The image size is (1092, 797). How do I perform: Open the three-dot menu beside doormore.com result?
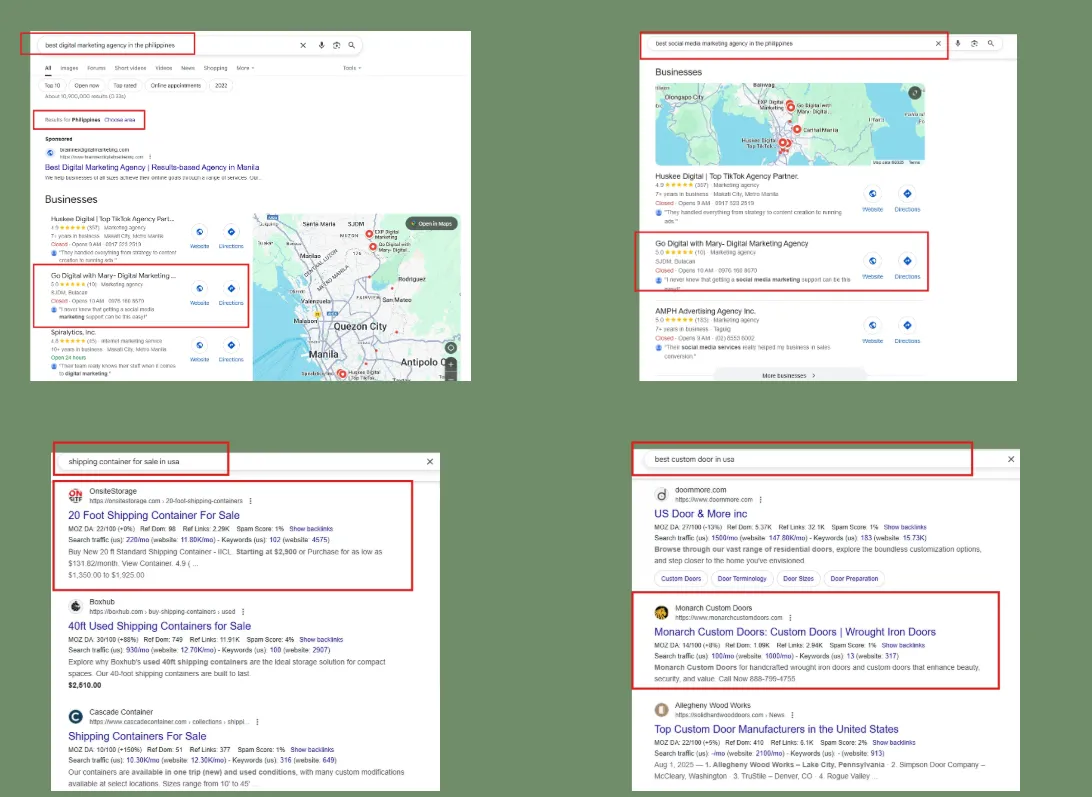760,500
